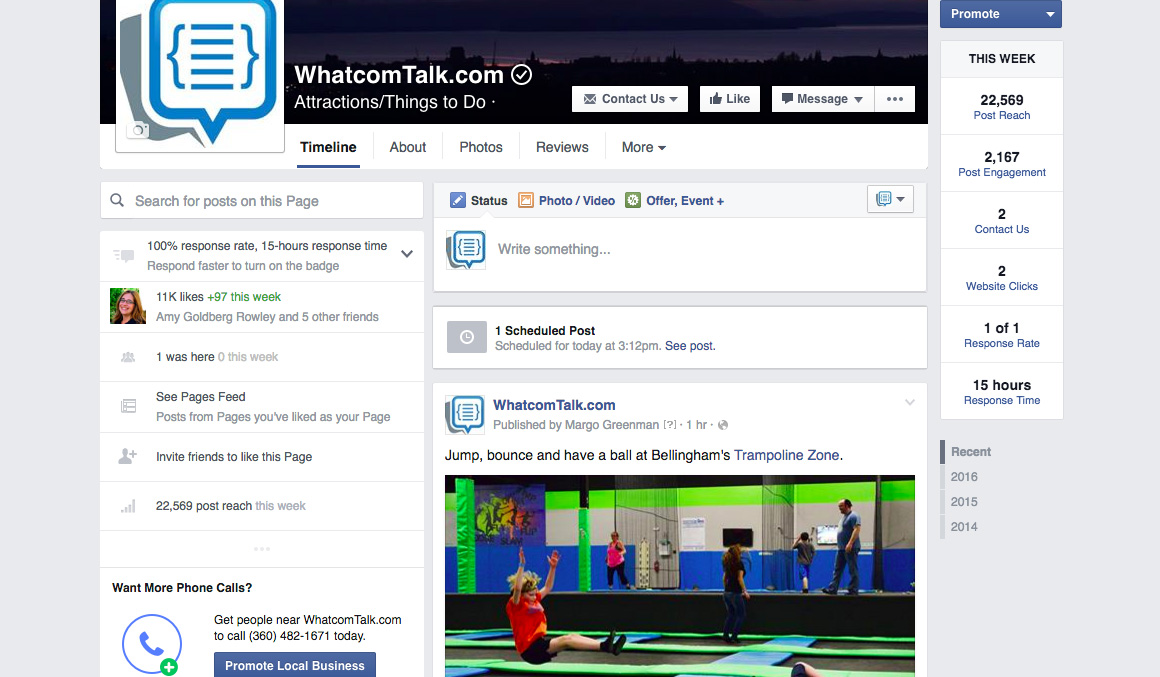
Task: Click the Promote Local Business button
Action: (x=294, y=665)
